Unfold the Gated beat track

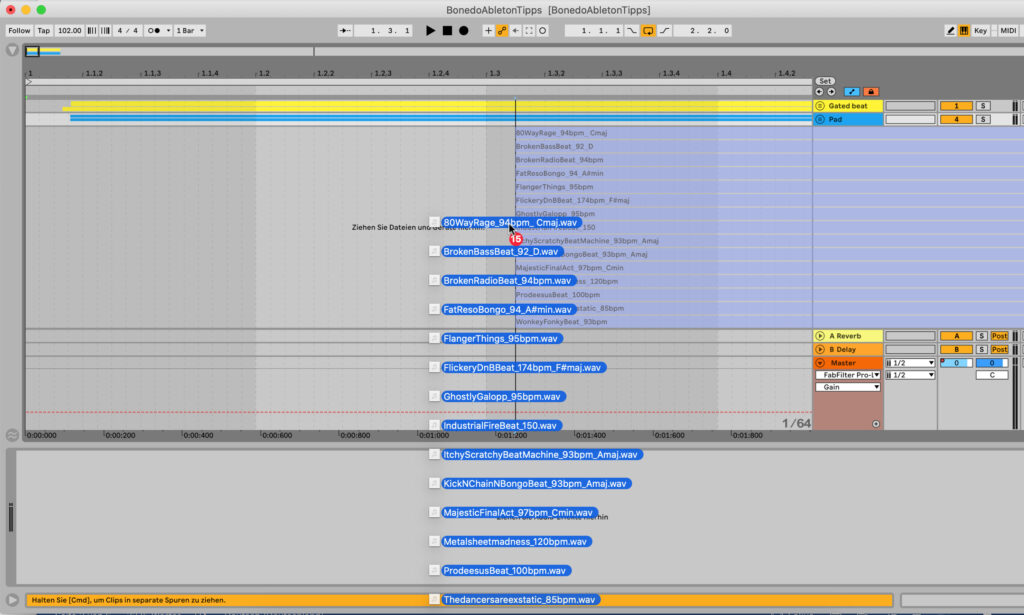tap(820, 106)
